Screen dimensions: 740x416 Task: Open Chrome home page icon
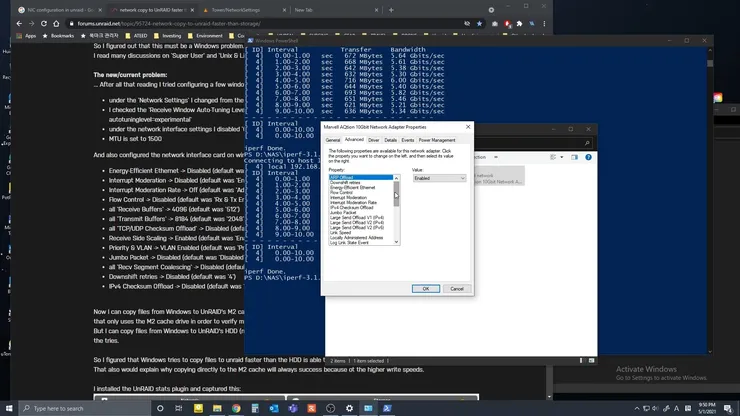click(x=56, y=24)
